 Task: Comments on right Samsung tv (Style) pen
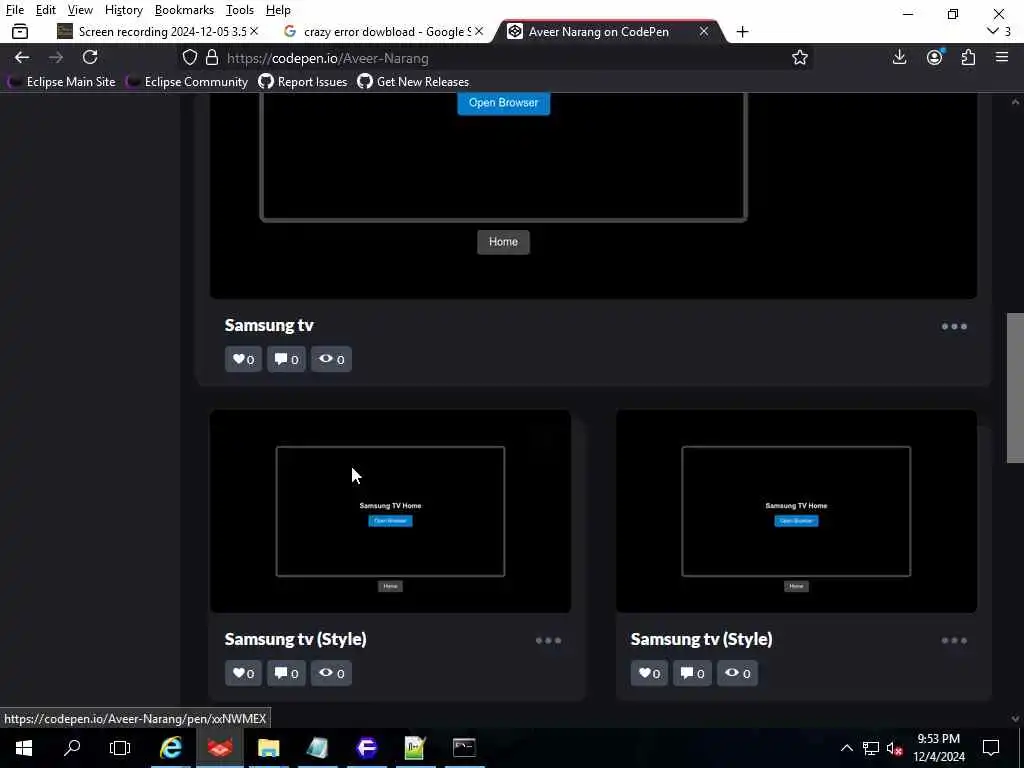(692, 673)
